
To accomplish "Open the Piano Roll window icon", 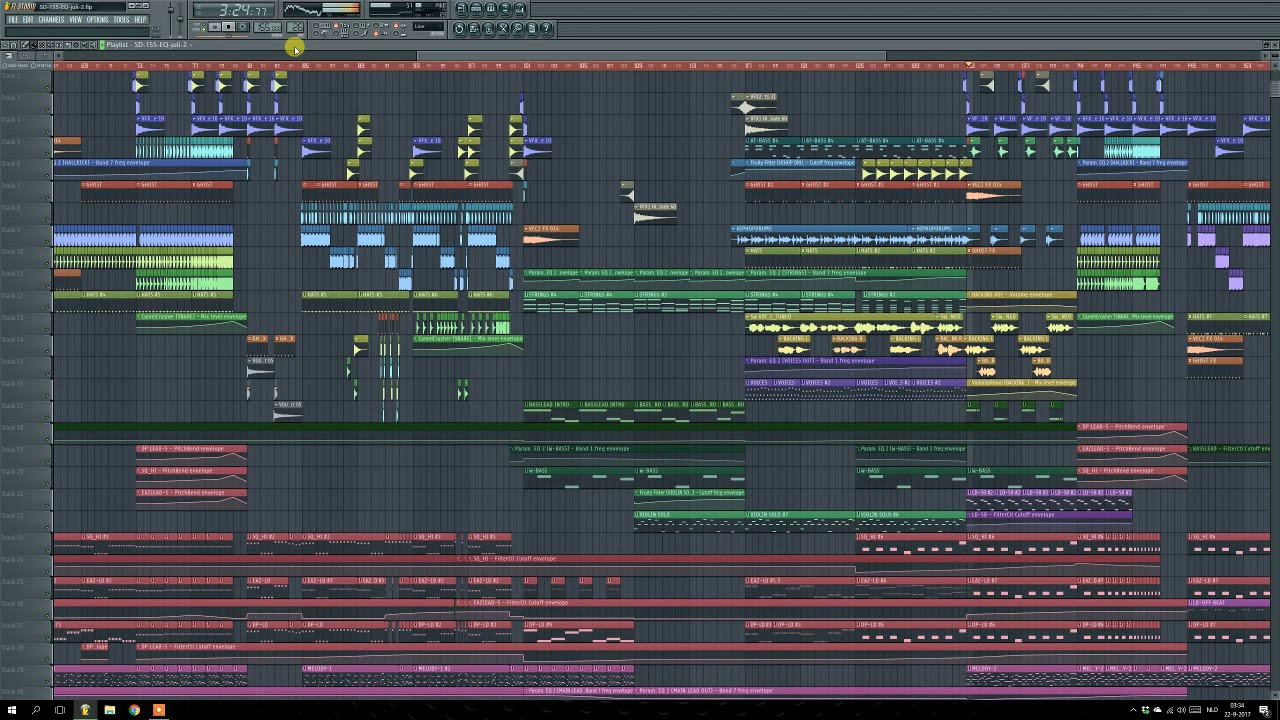I will 491,9.
